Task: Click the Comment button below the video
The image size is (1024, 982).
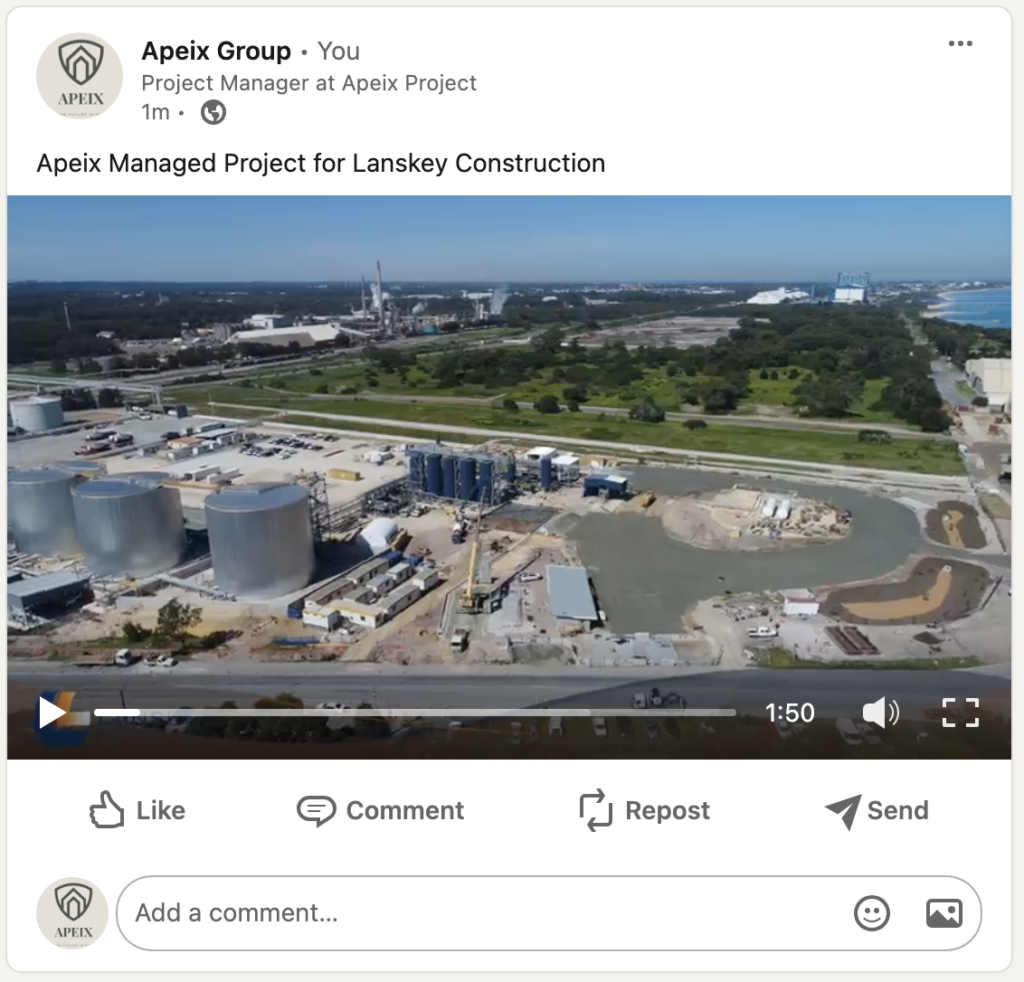Action: pos(381,810)
